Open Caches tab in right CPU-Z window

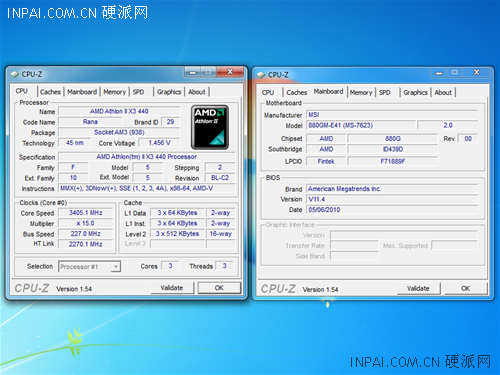pyautogui.click(x=297, y=92)
